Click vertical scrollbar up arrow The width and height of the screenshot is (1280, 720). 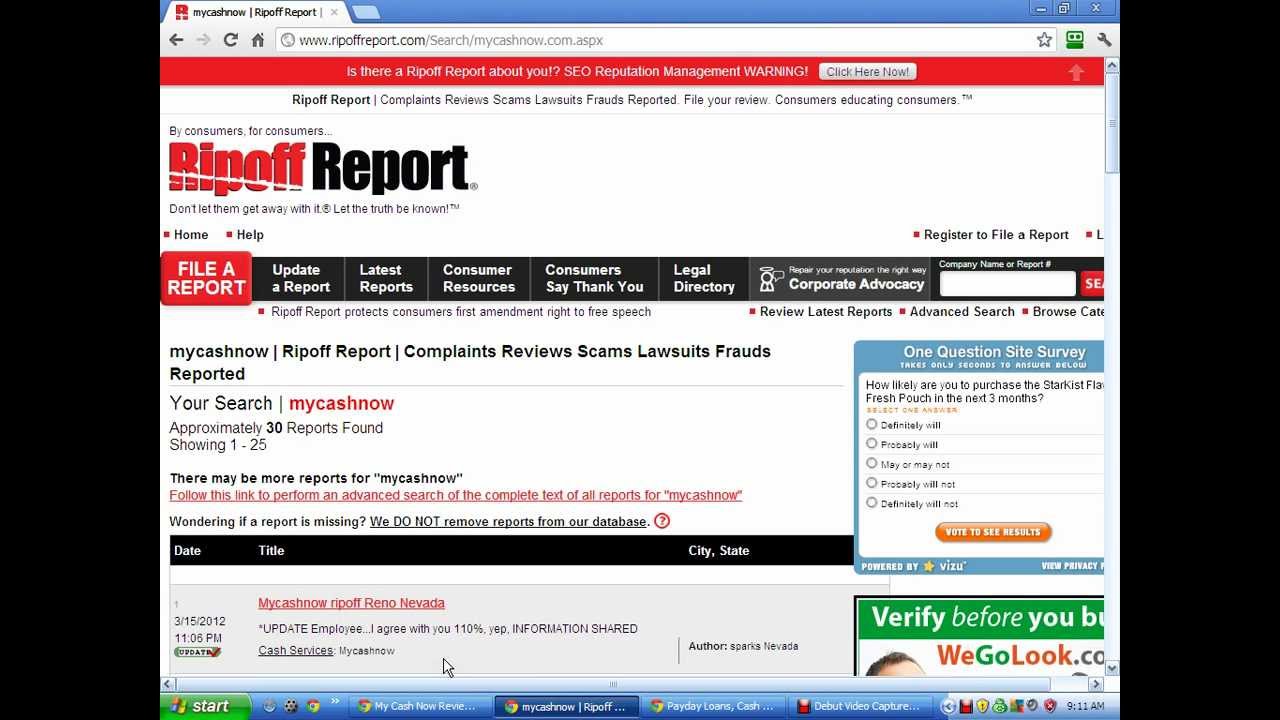tap(1112, 65)
